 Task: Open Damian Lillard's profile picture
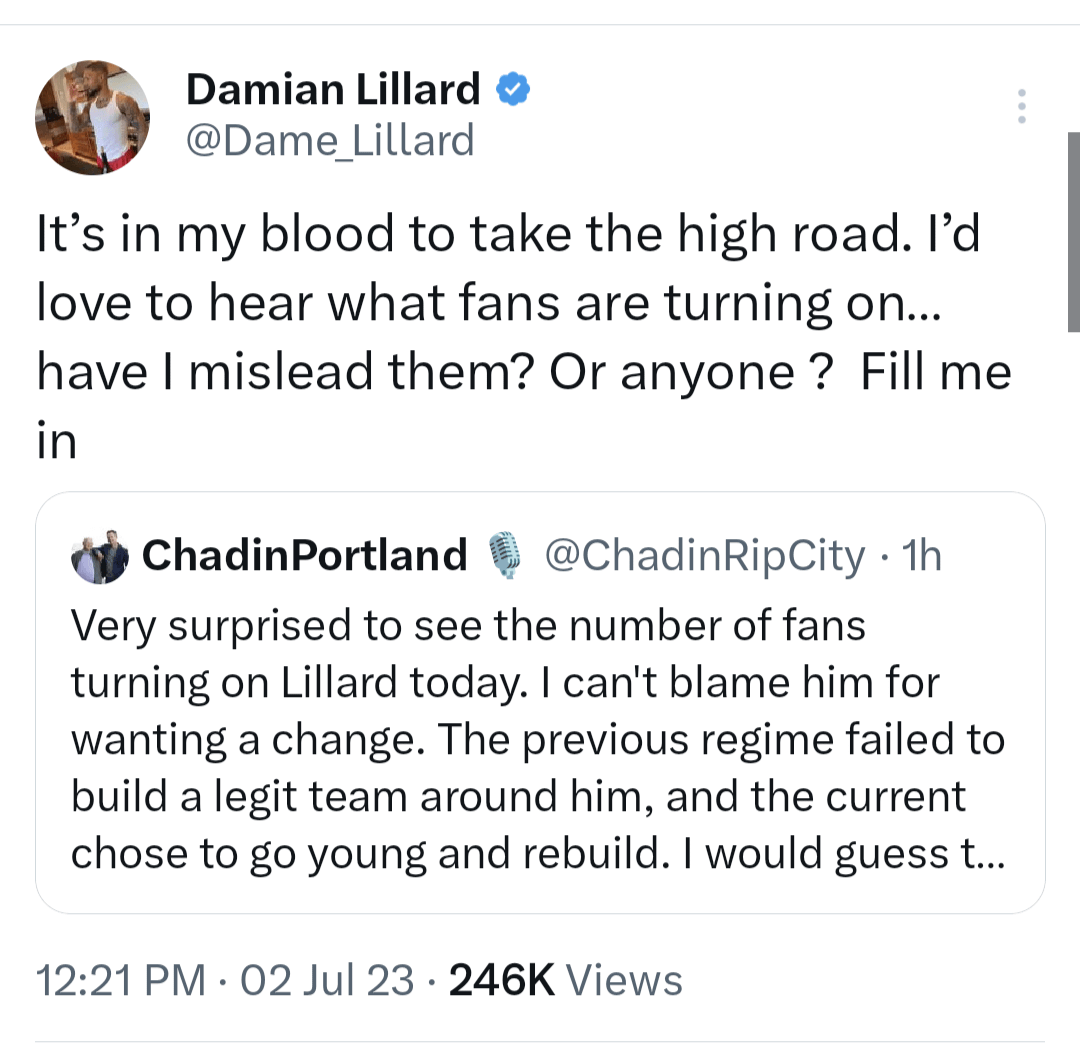(92, 117)
